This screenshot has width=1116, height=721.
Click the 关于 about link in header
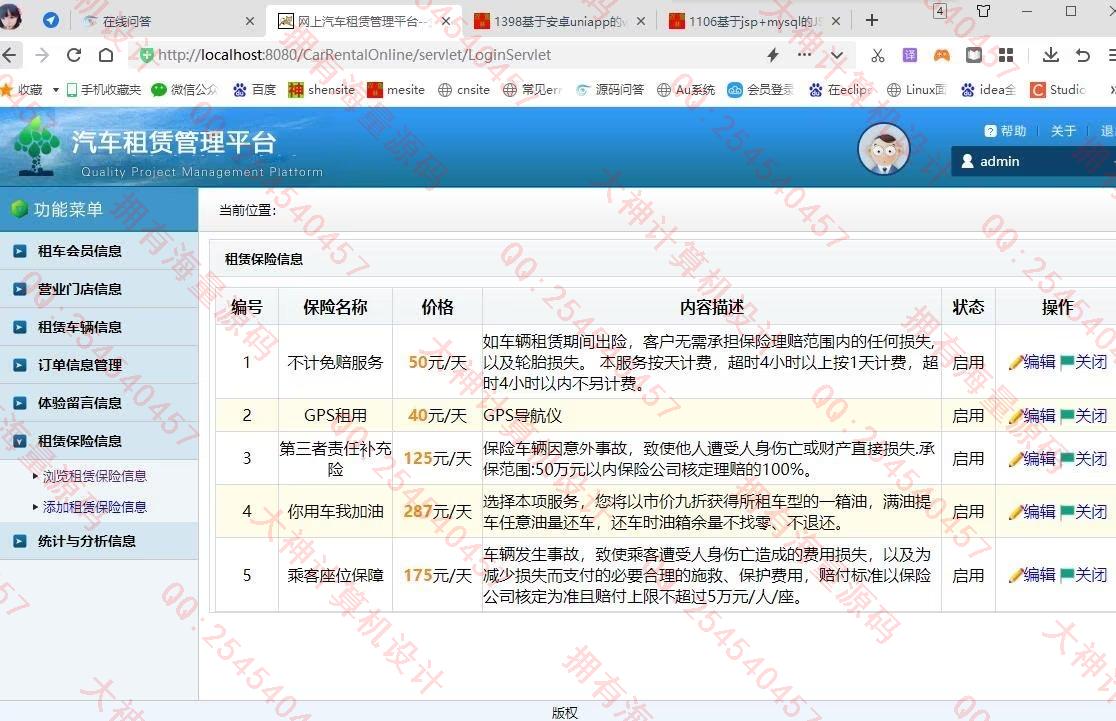click(1063, 131)
